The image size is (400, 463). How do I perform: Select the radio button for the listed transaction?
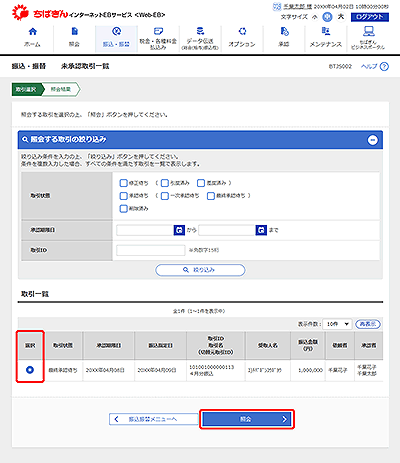click(30, 370)
